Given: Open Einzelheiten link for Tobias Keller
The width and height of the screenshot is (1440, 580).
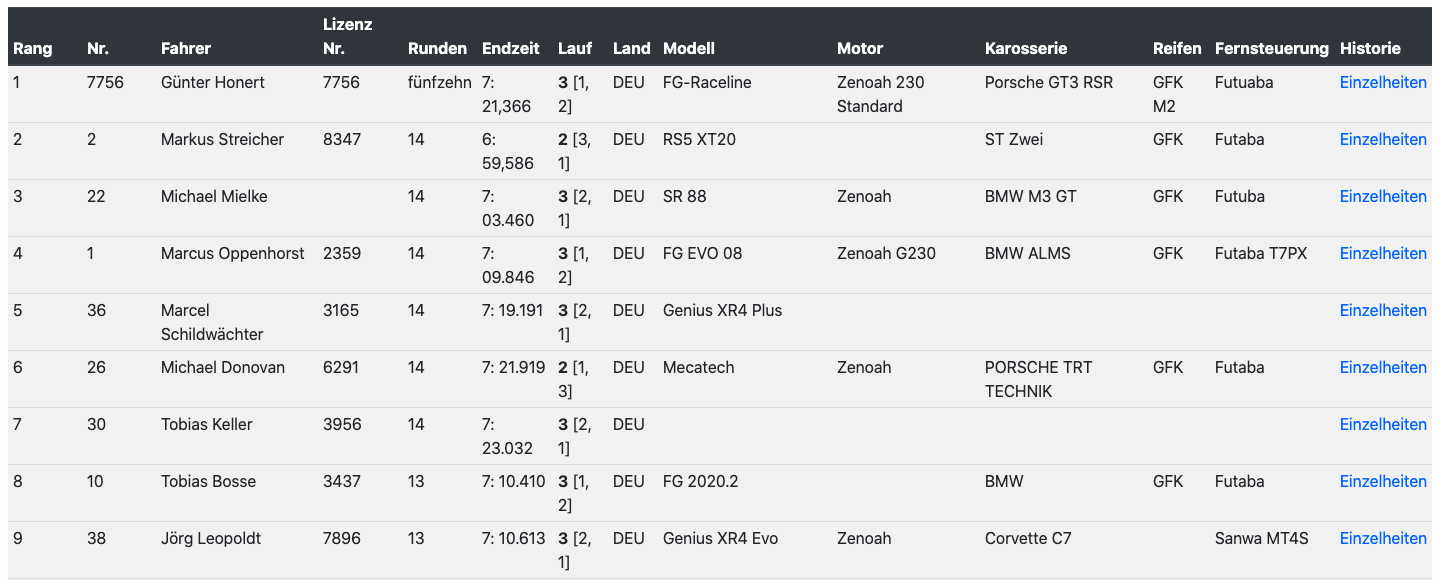Looking at the screenshot, I should 1383,425.
